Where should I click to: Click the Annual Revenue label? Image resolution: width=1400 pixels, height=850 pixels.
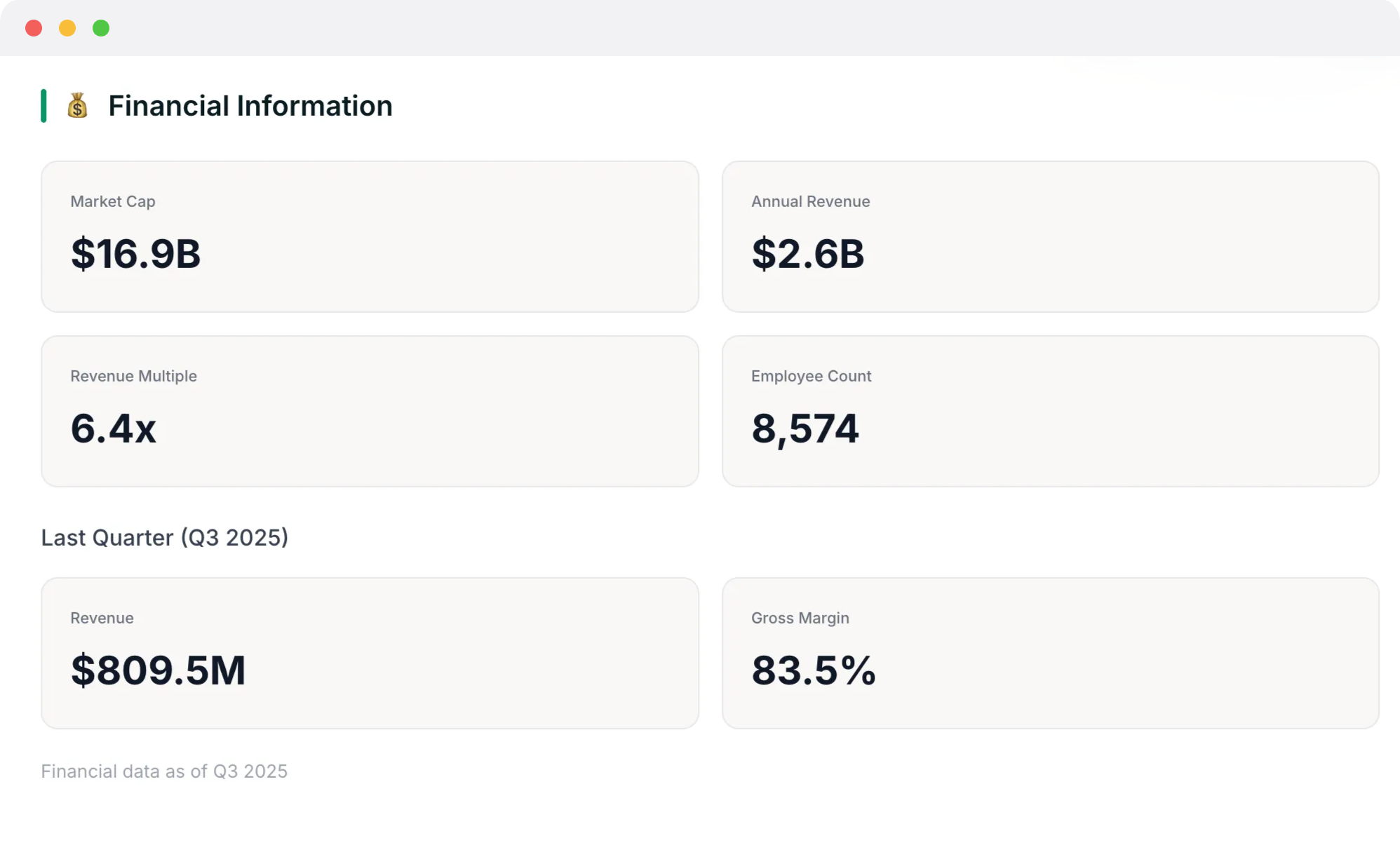(x=810, y=201)
